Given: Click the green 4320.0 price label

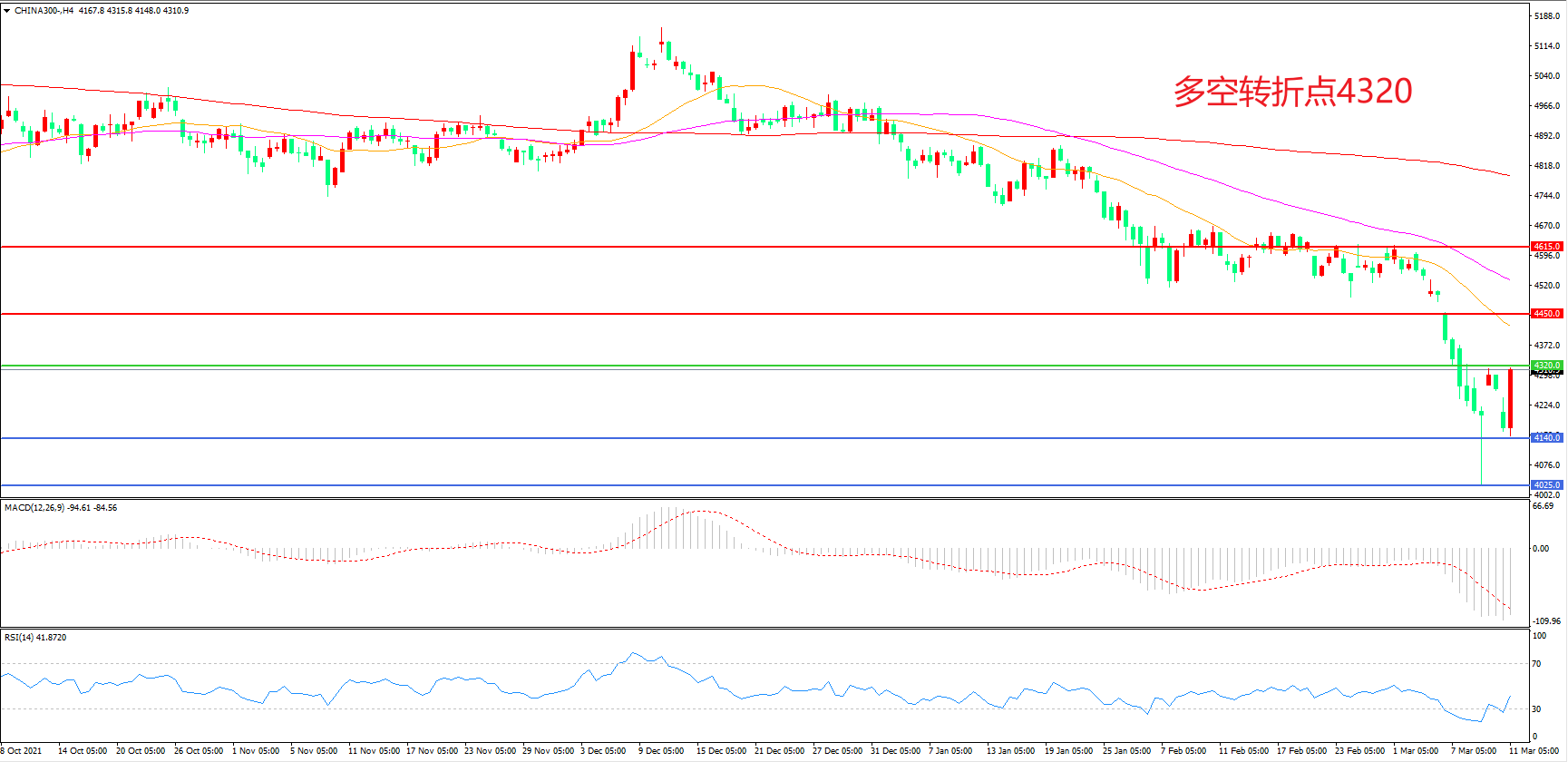Looking at the screenshot, I should click(1546, 366).
